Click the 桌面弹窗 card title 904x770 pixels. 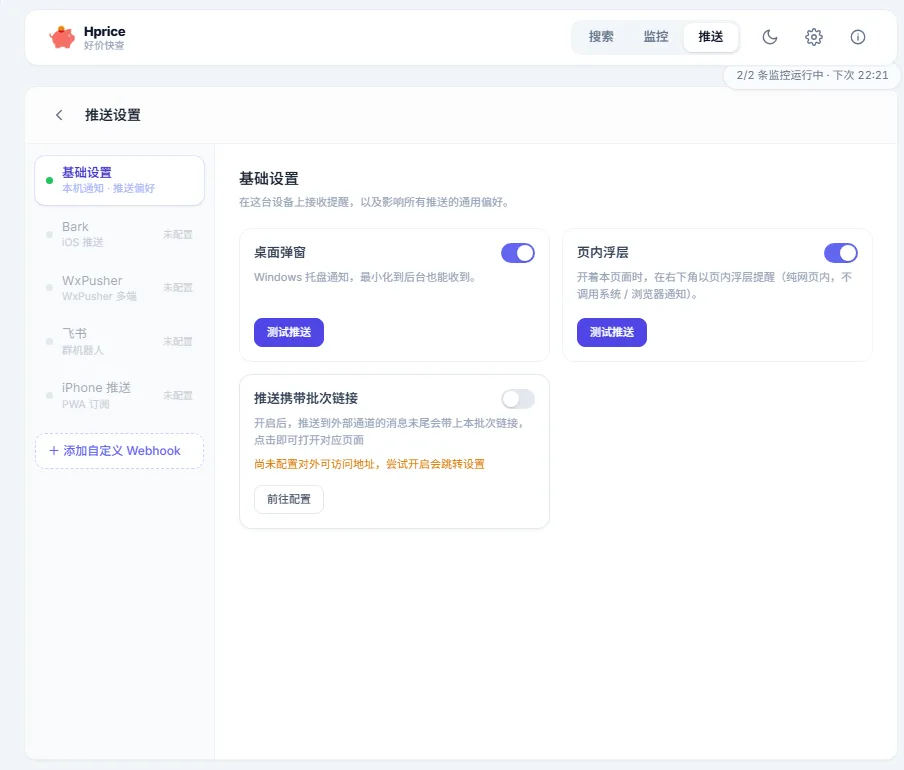[280, 252]
